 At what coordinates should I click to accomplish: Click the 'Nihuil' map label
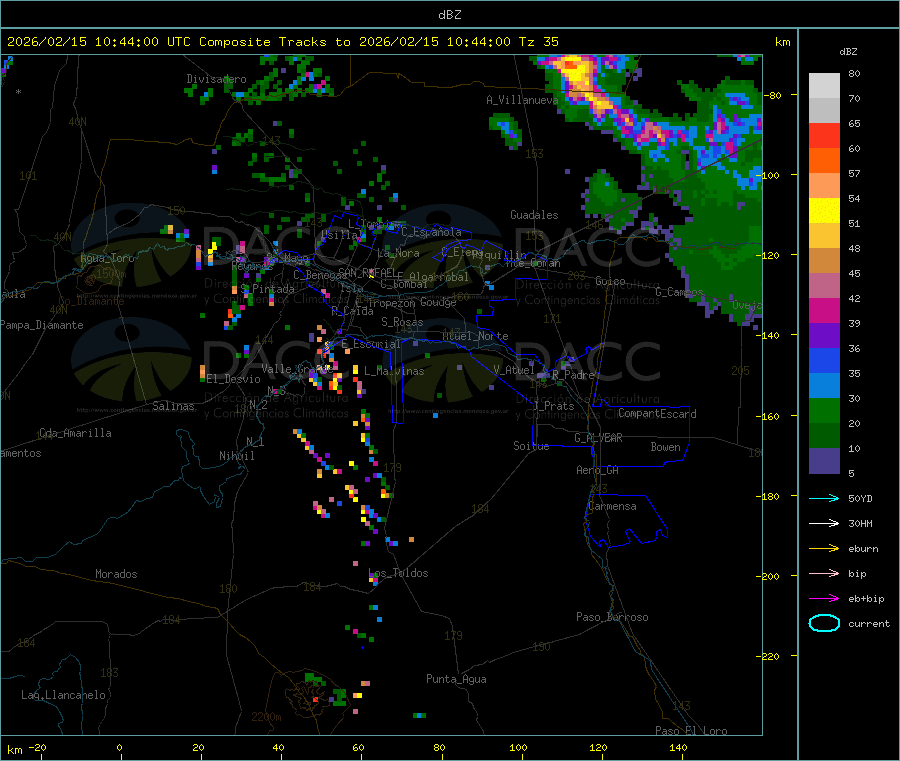pyautogui.click(x=236, y=456)
